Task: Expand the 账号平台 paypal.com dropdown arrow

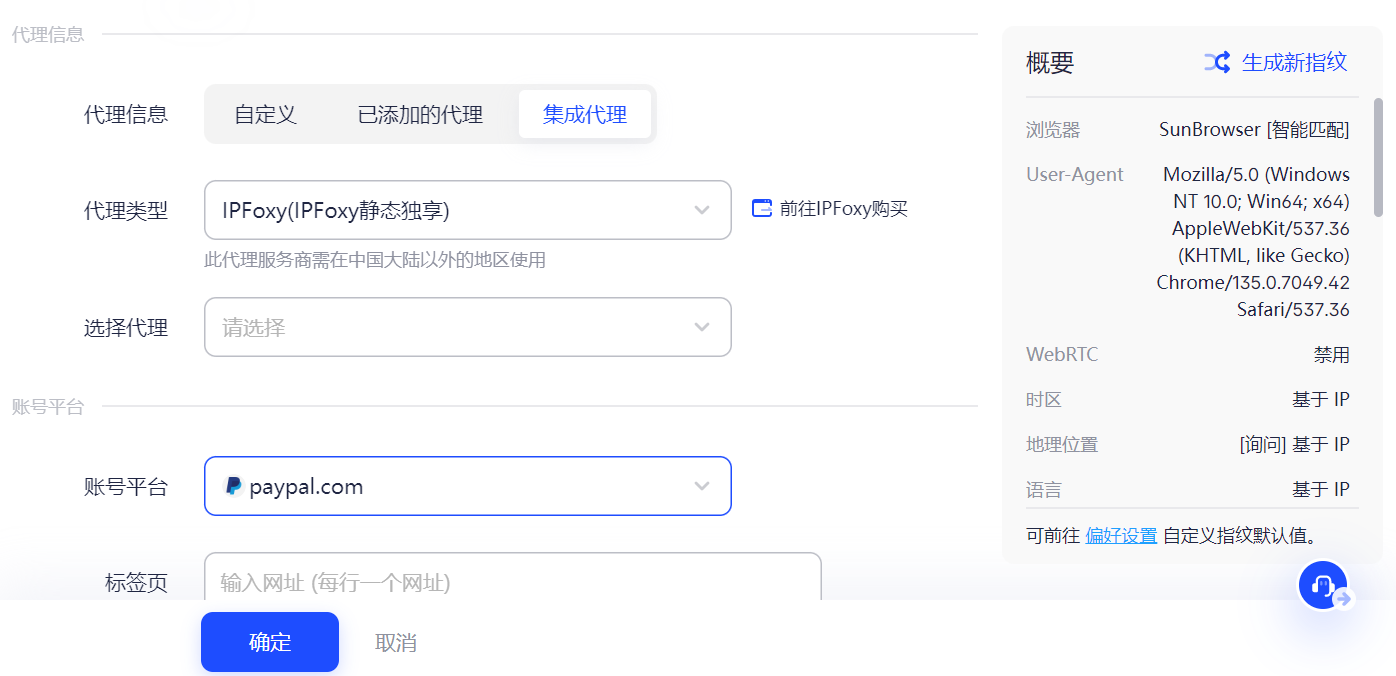Action: click(702, 486)
